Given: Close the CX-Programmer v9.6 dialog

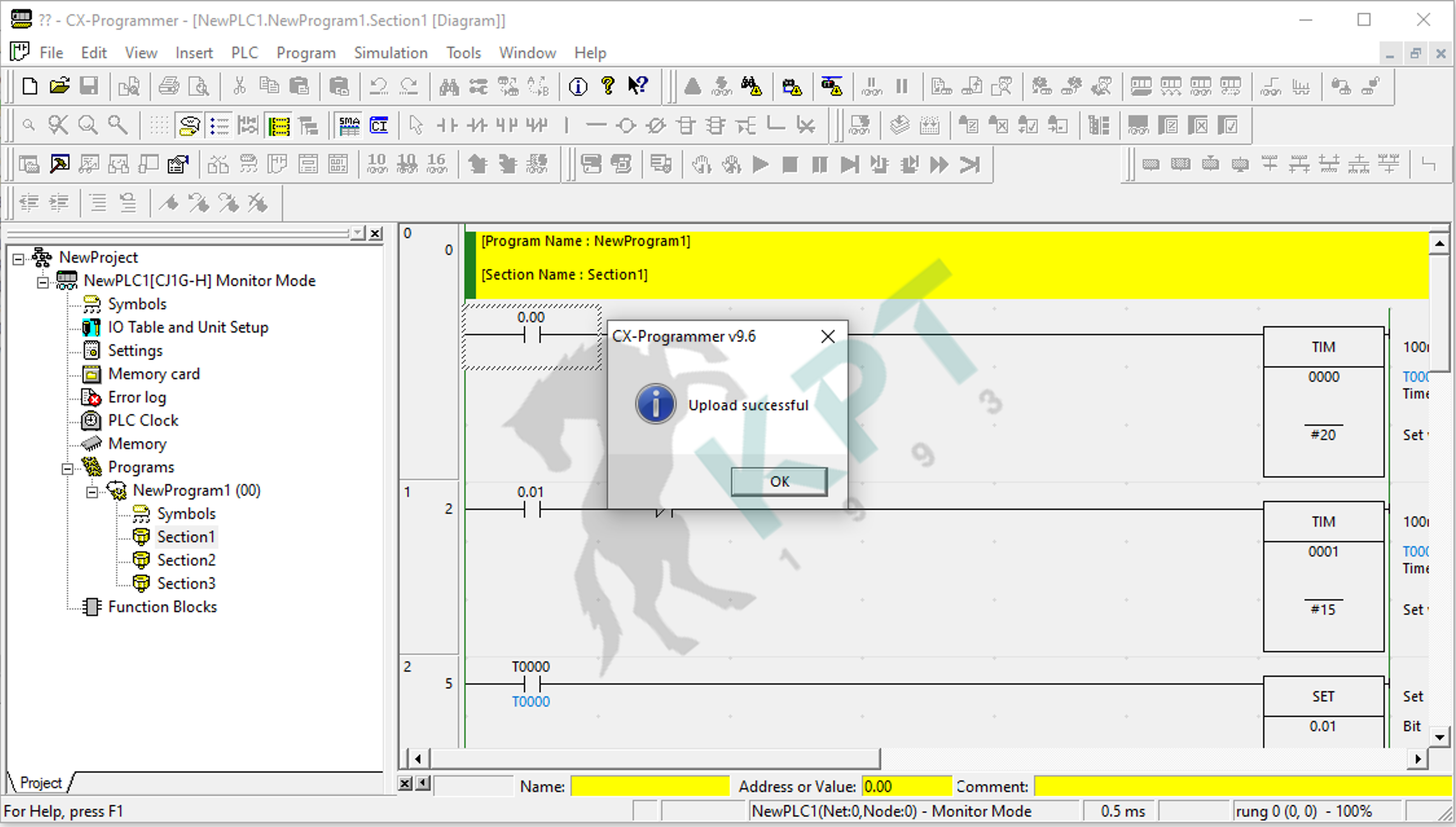Looking at the screenshot, I should tap(828, 337).
